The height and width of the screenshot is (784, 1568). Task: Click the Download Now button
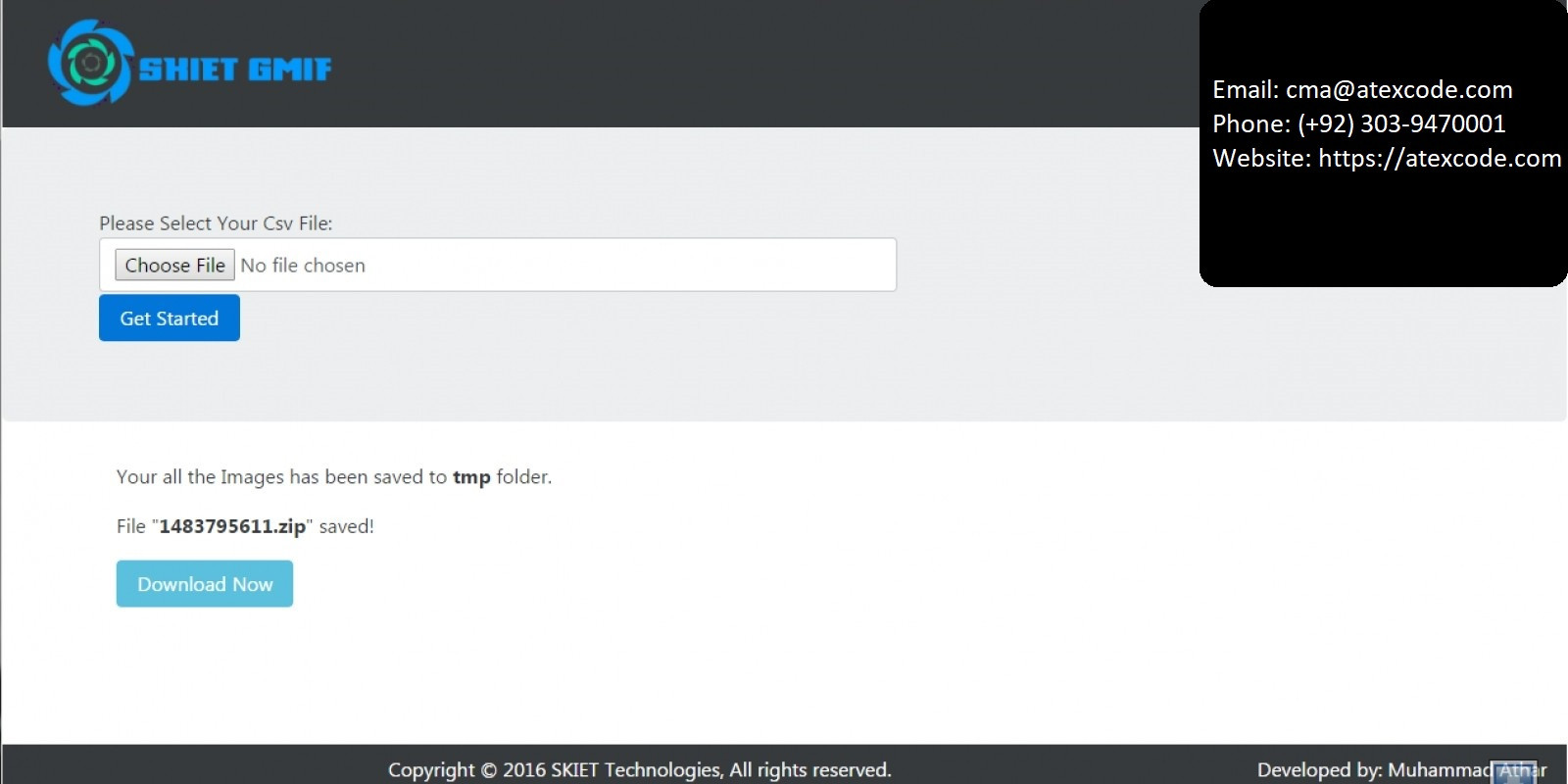[x=205, y=584]
